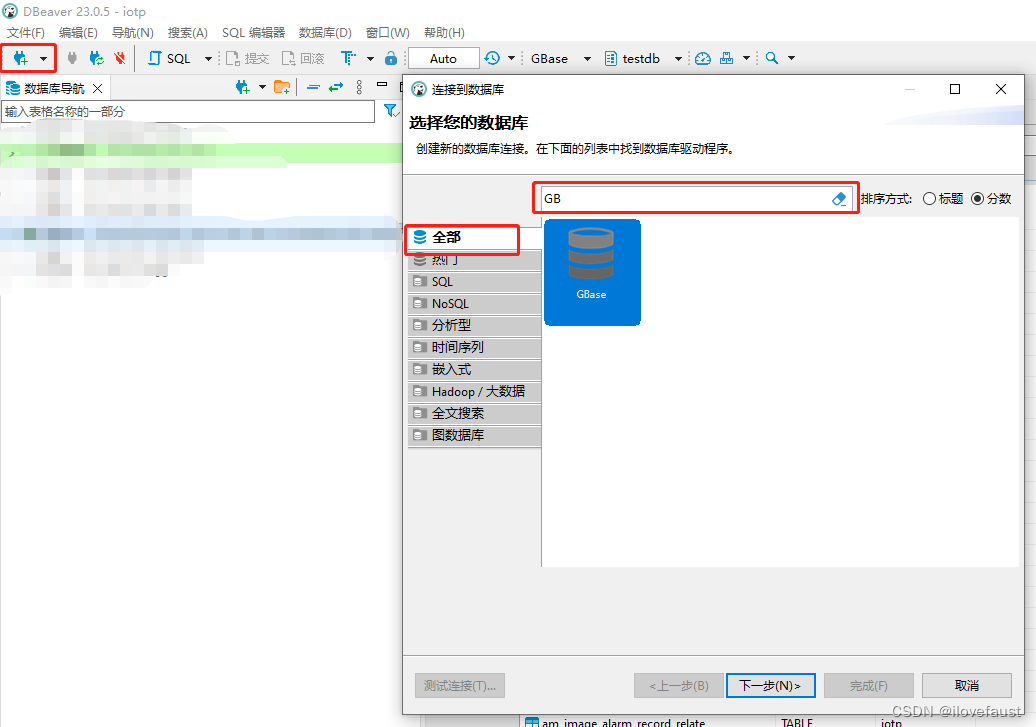The height and width of the screenshot is (727, 1036).
Task: Select the 分析型 driver category
Action: click(474, 325)
